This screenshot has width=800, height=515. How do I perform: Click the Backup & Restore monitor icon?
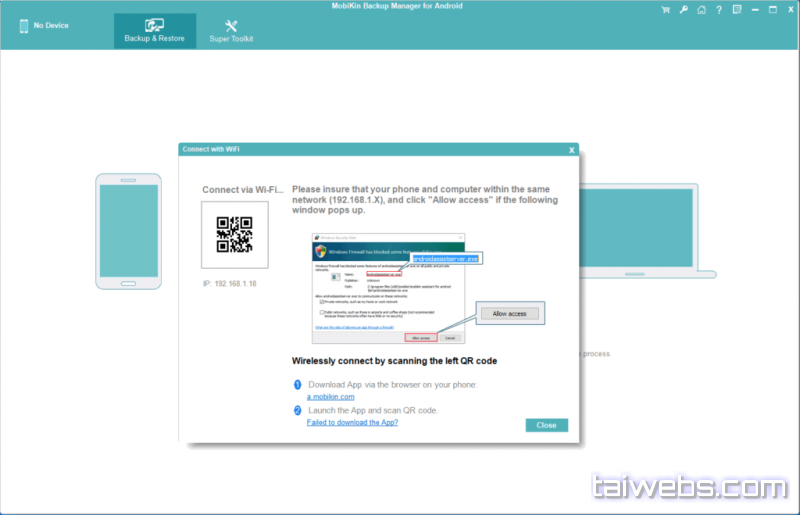pyautogui.click(x=154, y=25)
